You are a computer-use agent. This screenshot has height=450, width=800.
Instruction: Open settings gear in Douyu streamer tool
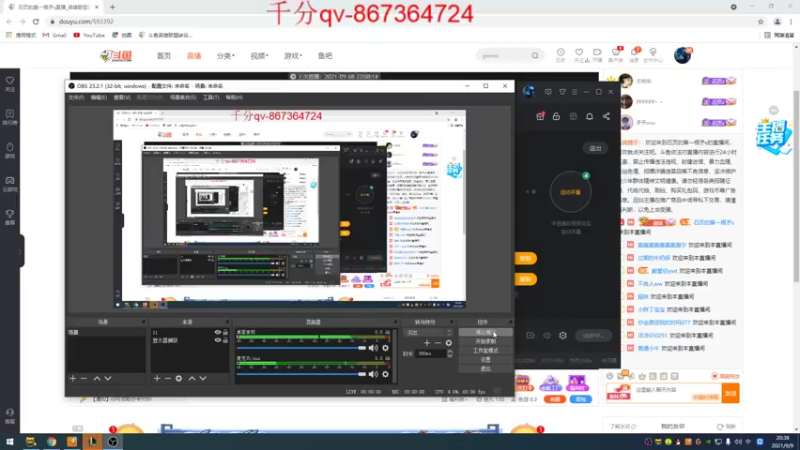tap(563, 335)
